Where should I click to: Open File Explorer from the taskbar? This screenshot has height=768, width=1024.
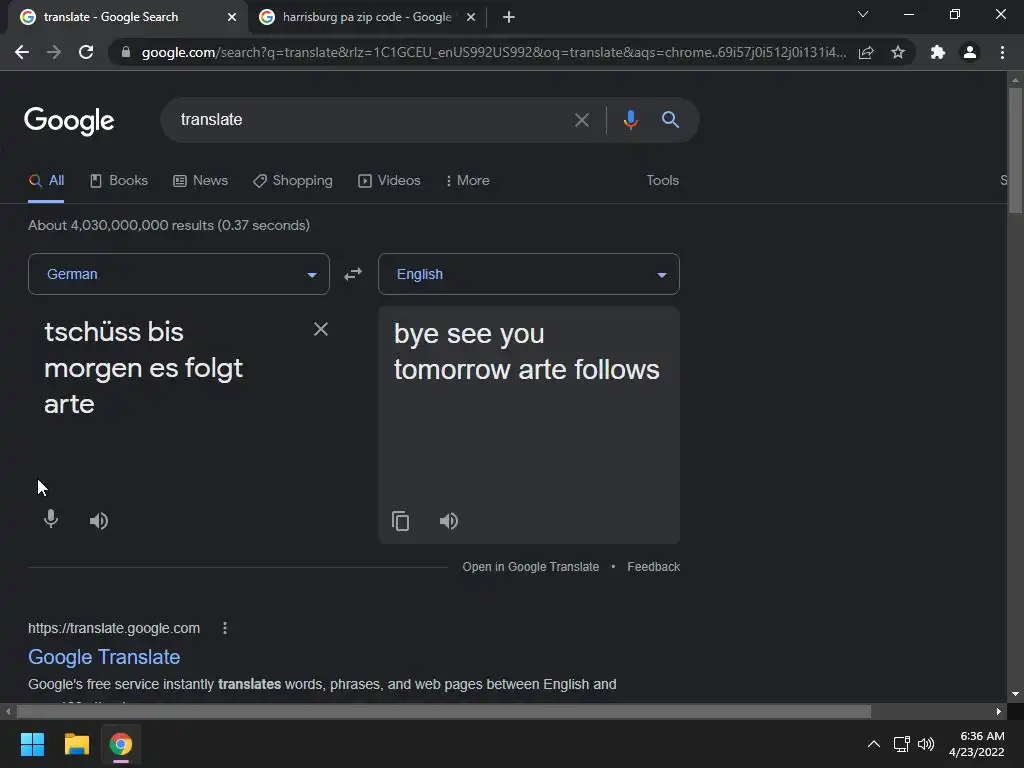[76, 744]
